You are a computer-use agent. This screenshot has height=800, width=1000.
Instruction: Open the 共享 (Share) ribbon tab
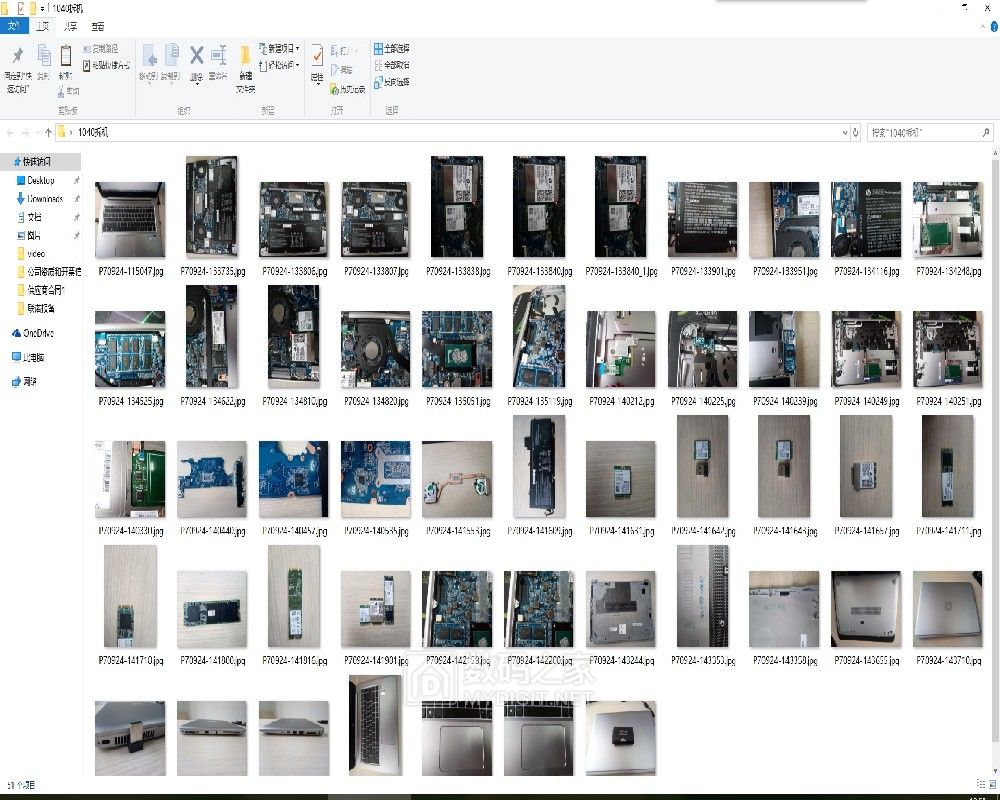pos(71,26)
